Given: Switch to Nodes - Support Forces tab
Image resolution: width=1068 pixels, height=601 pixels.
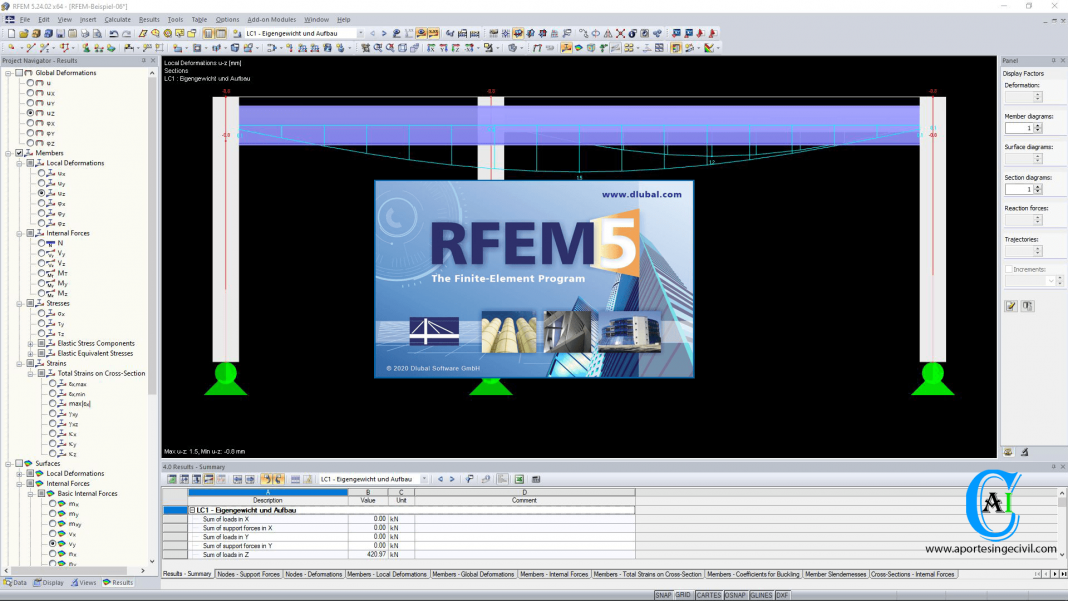Looking at the screenshot, I should tap(249, 574).
